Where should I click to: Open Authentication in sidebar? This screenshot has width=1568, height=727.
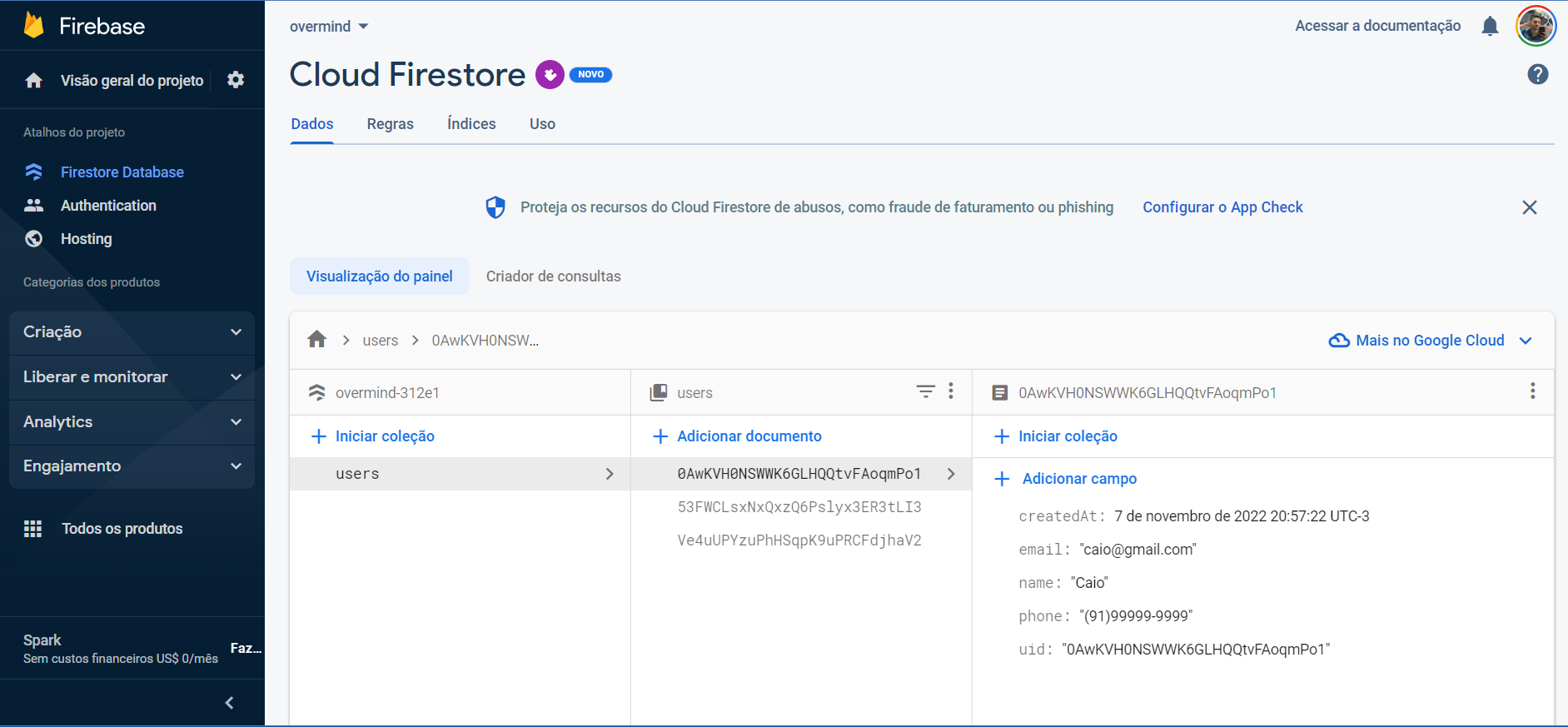pyautogui.click(x=108, y=206)
